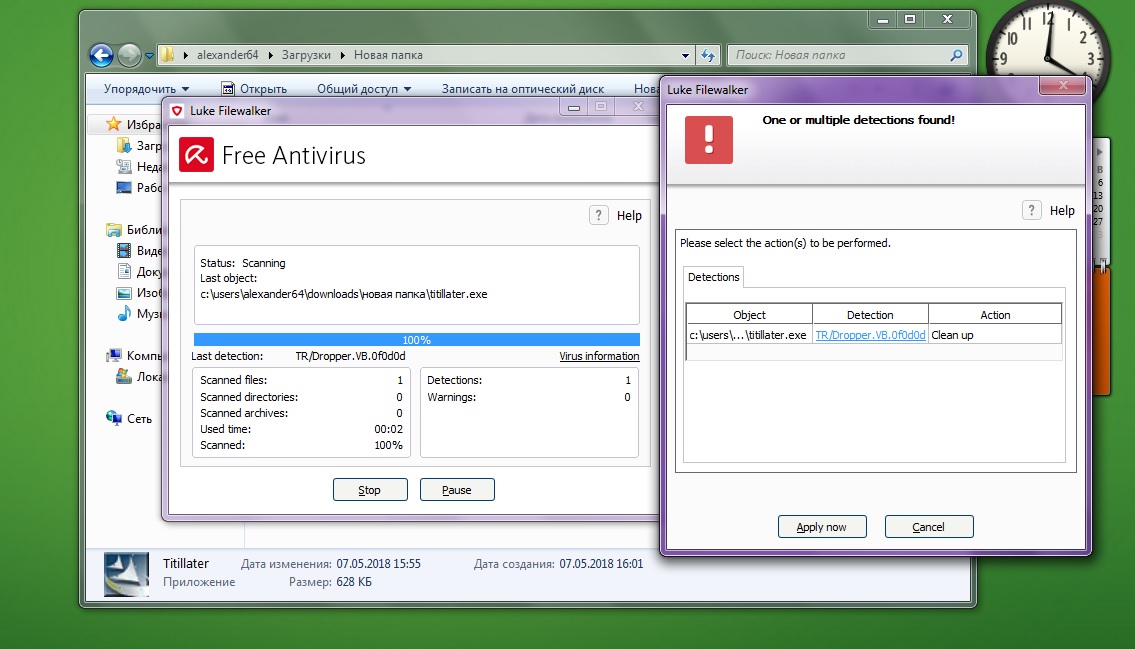Click the recent places icon in sidebar
Viewport: 1135px width, 649px height.
(x=124, y=166)
